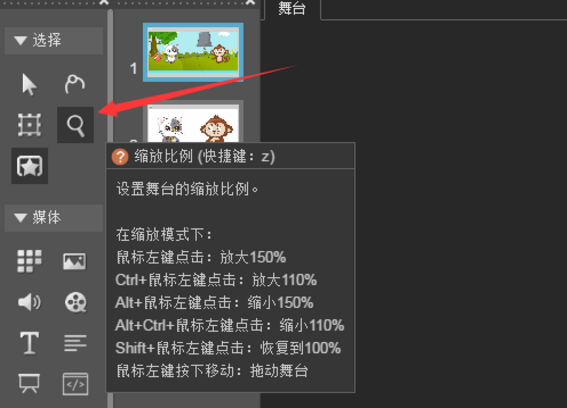
Task: Click the star favorites frame icon
Action: (30, 166)
